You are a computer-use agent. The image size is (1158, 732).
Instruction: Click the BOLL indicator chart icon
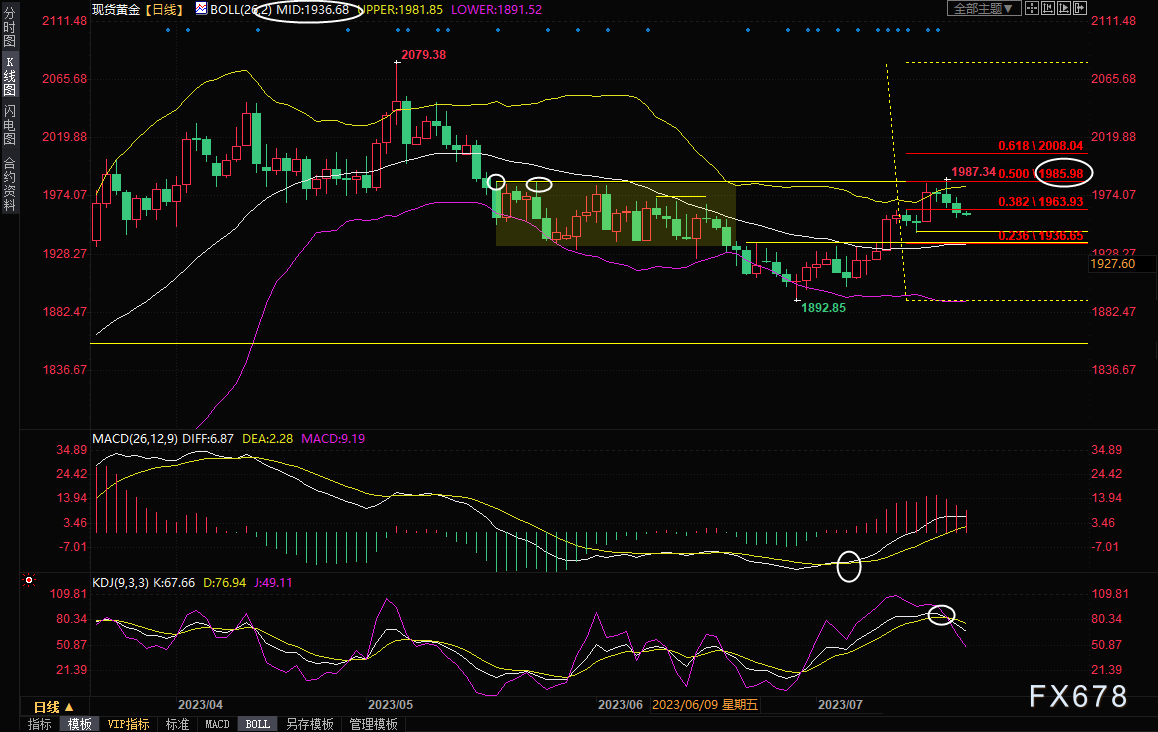click(x=202, y=8)
